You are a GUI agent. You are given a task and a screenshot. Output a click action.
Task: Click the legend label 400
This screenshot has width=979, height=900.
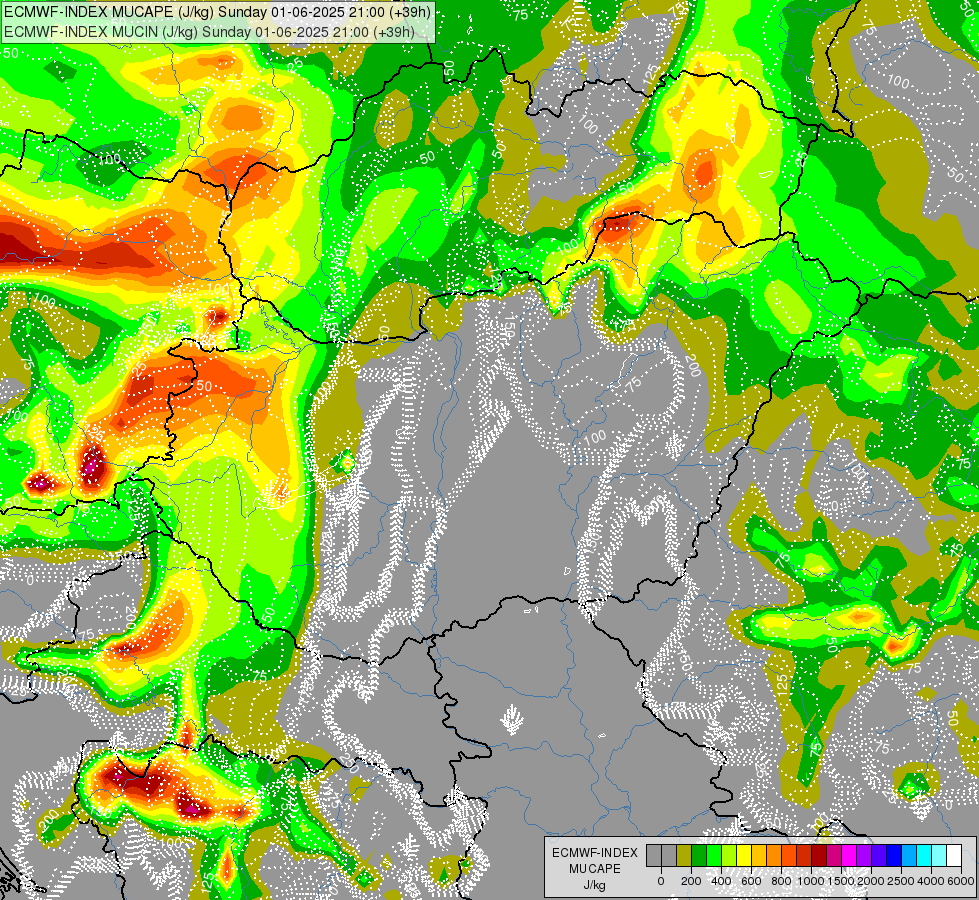coord(721,881)
